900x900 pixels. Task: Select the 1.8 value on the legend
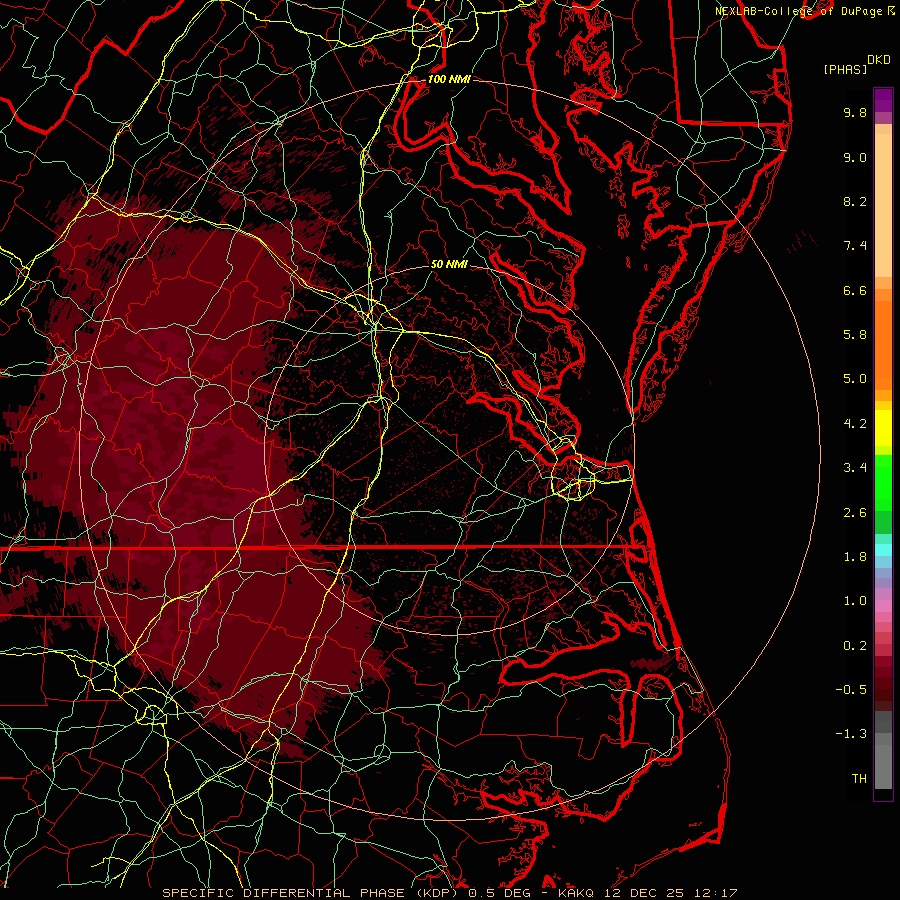855,557
